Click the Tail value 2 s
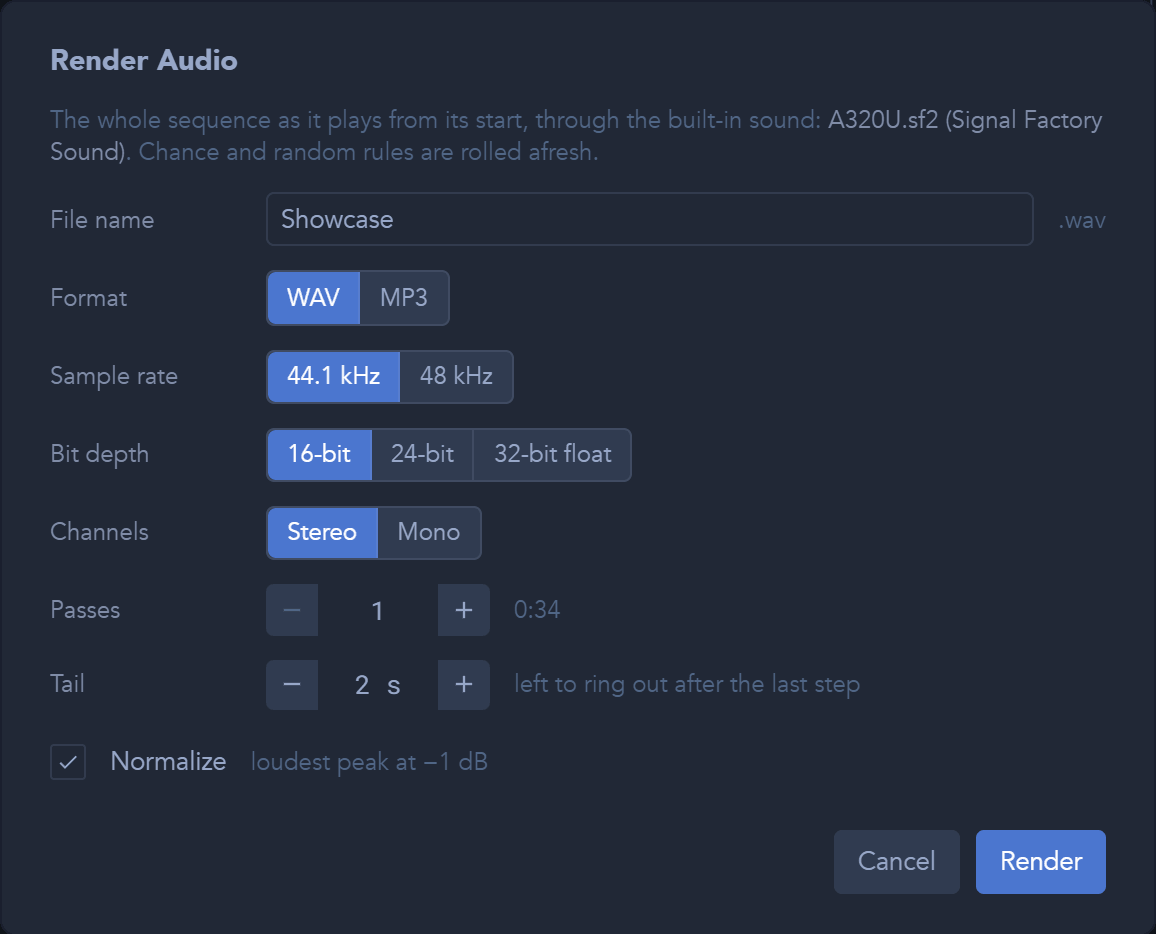 click(x=377, y=685)
